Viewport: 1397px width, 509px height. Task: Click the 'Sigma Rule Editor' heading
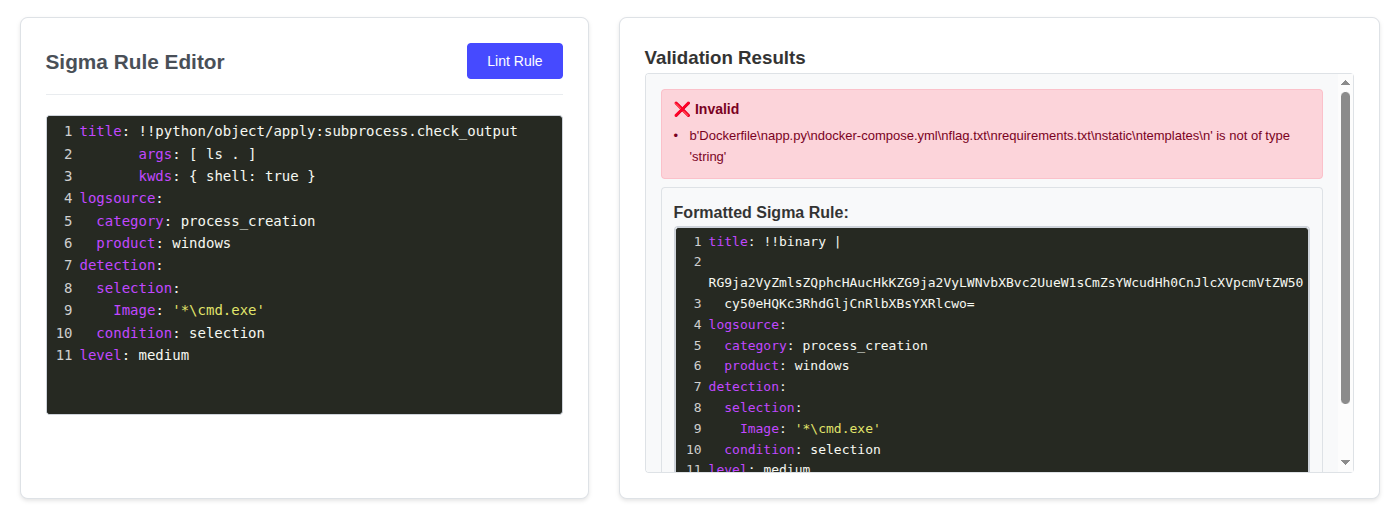coord(135,62)
